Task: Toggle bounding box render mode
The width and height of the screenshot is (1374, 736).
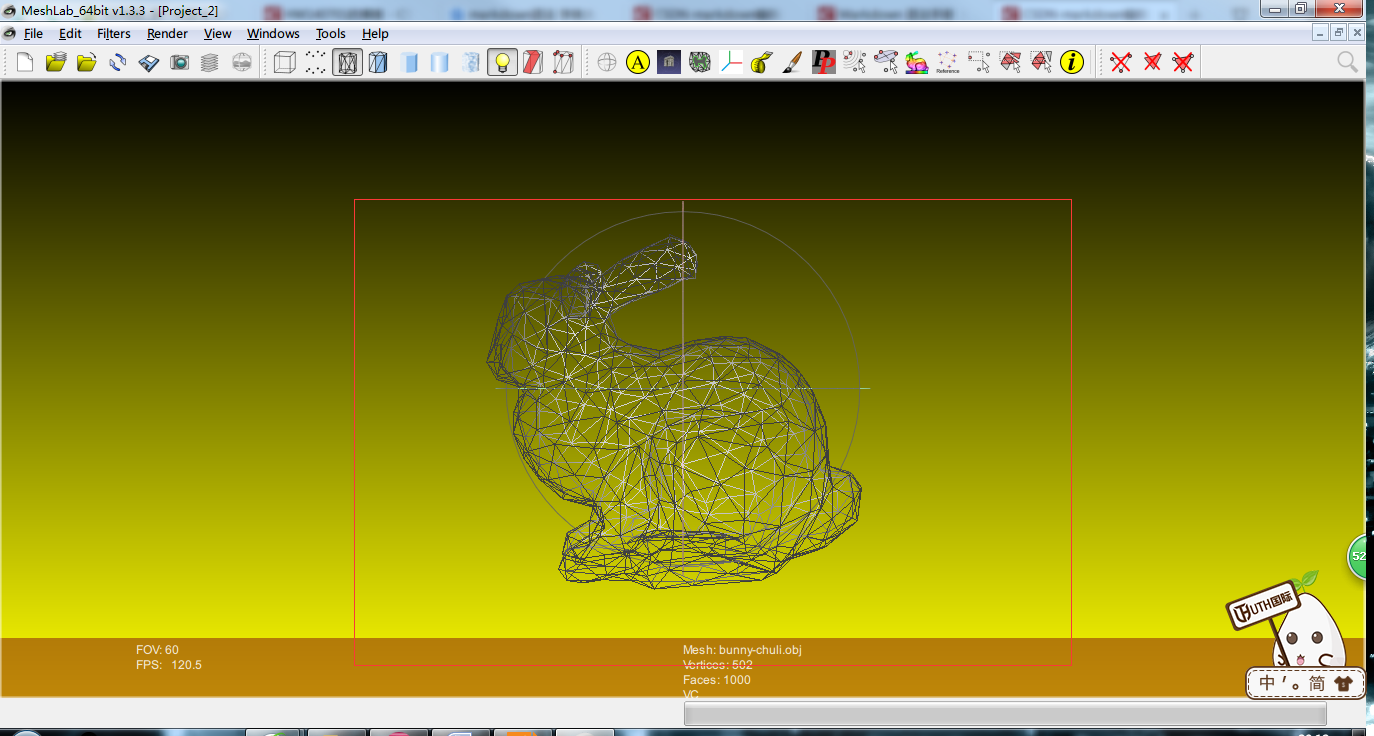Action: (x=285, y=63)
